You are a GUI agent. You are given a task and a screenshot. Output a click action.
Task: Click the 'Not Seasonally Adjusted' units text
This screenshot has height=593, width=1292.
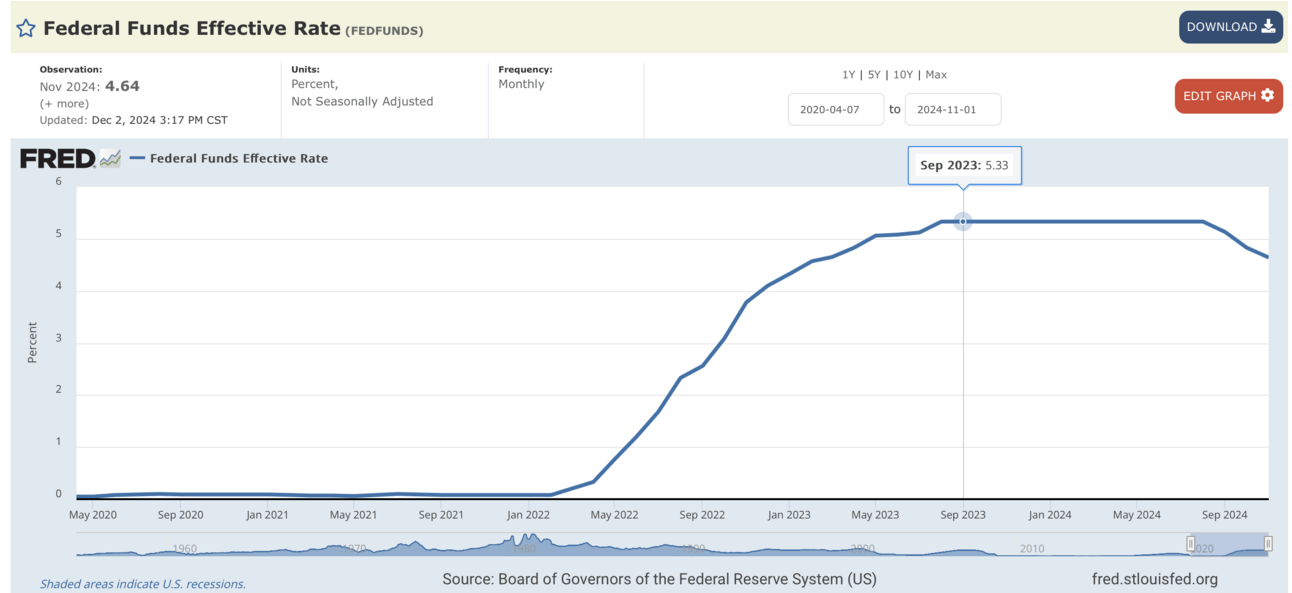(362, 102)
